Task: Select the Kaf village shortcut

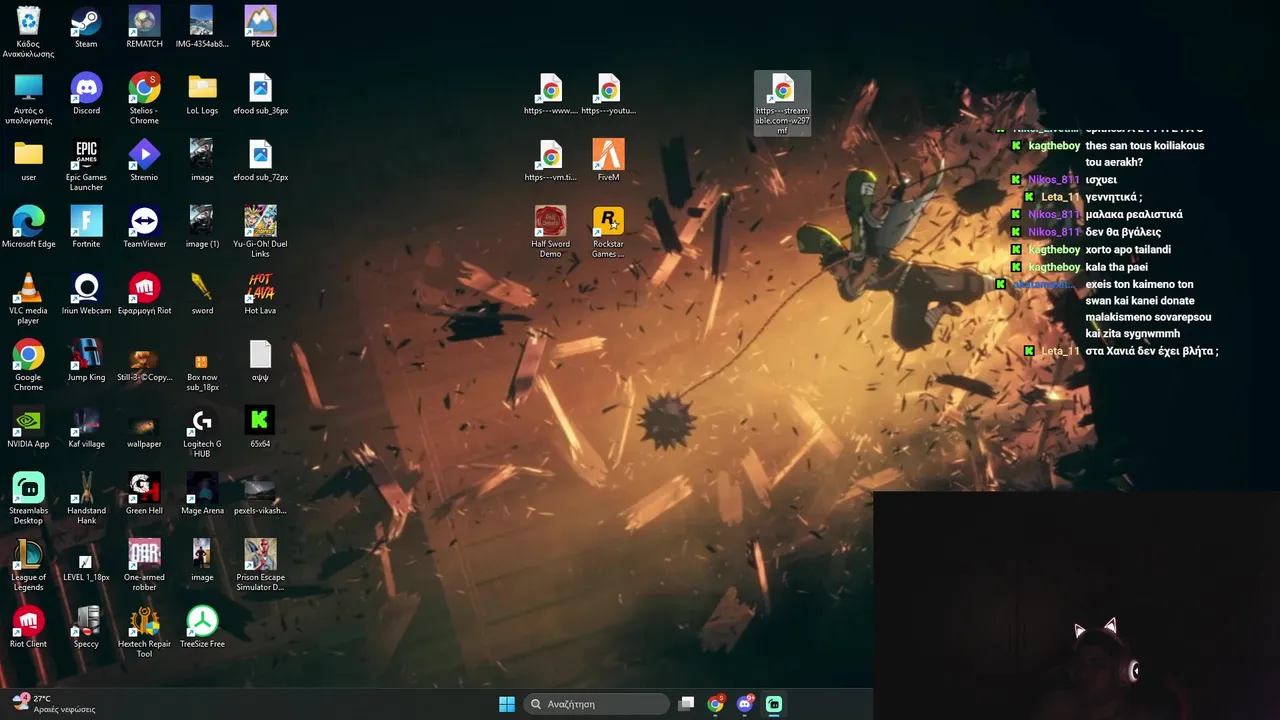Action: click(x=86, y=428)
